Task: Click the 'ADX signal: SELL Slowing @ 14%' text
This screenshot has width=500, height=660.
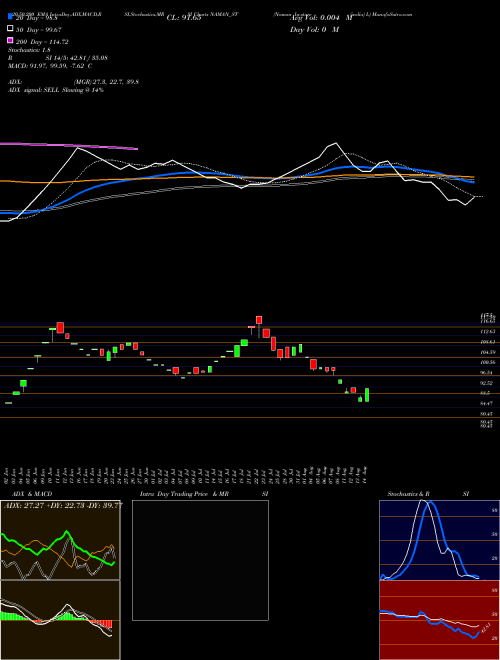Action: click(x=56, y=90)
